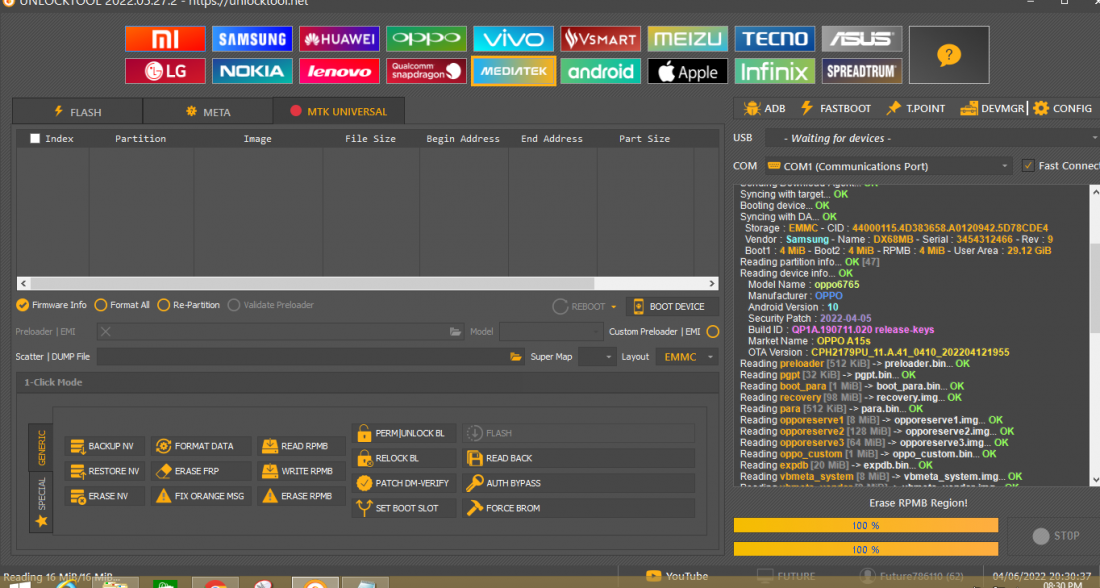The width and height of the screenshot is (1100, 588).
Task: Choose the Lenovo brand tile
Action: (339, 71)
